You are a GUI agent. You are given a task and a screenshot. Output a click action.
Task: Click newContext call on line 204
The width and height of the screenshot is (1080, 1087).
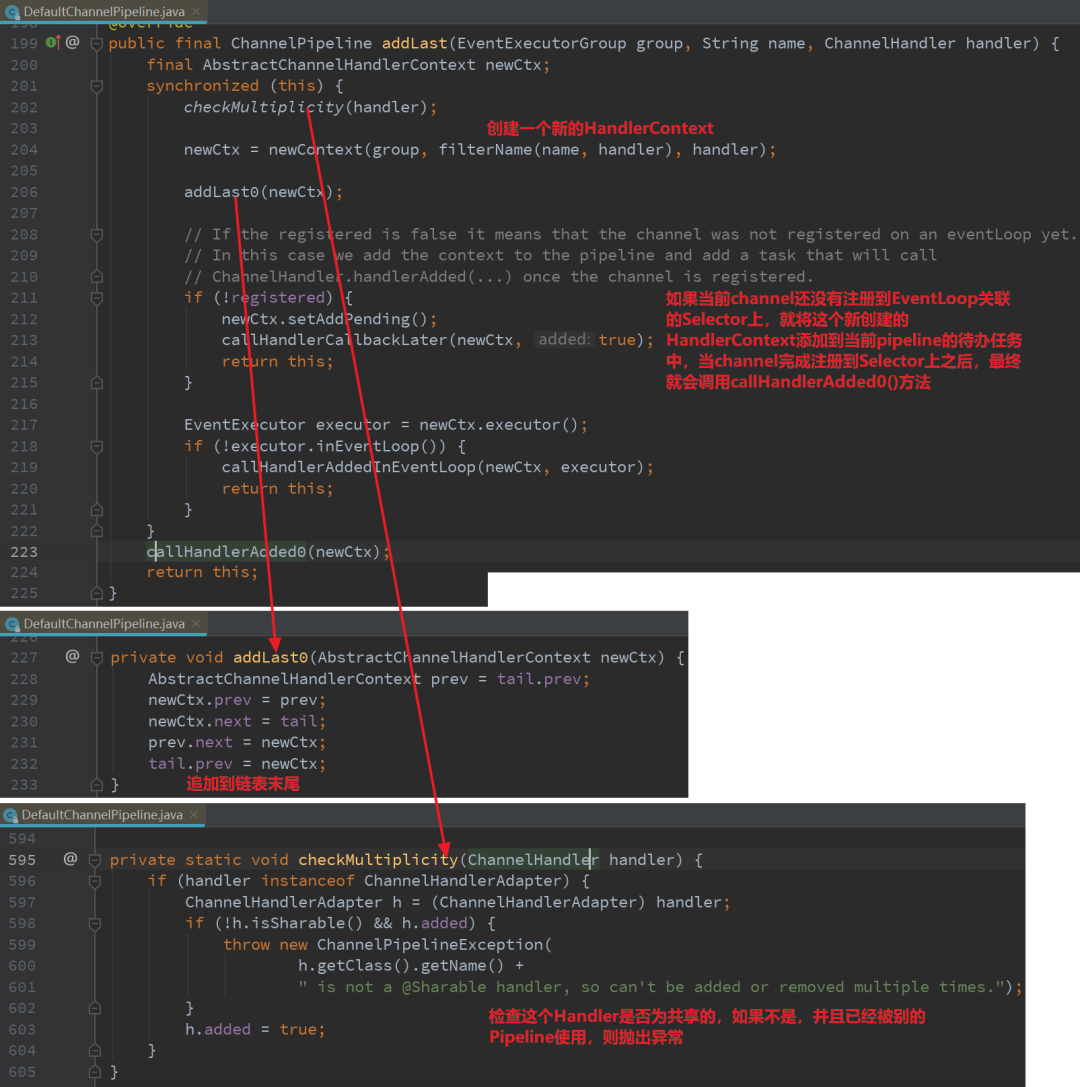point(315,150)
